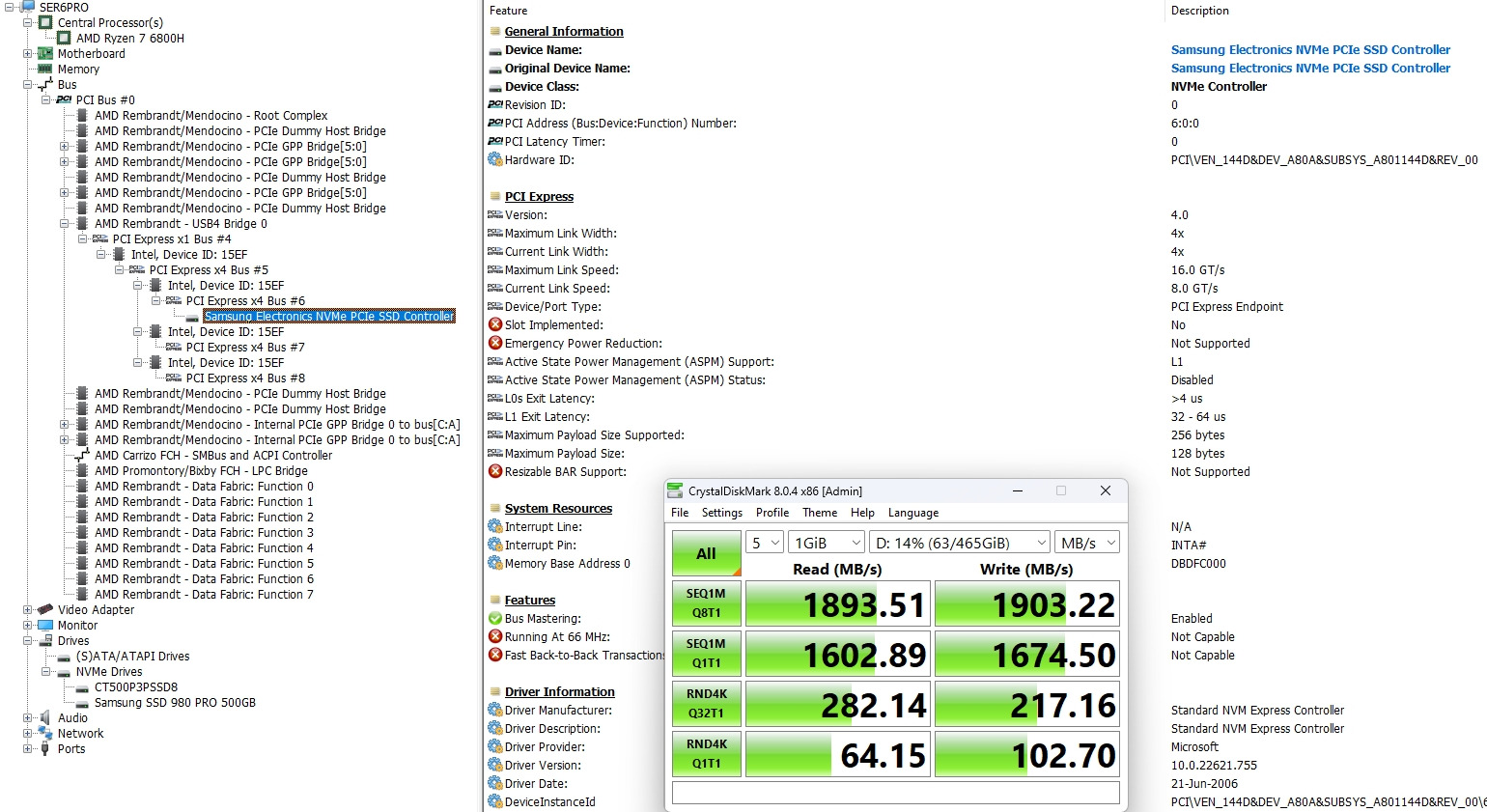Click the Network icon in tree
1487x812 pixels.
[45, 733]
